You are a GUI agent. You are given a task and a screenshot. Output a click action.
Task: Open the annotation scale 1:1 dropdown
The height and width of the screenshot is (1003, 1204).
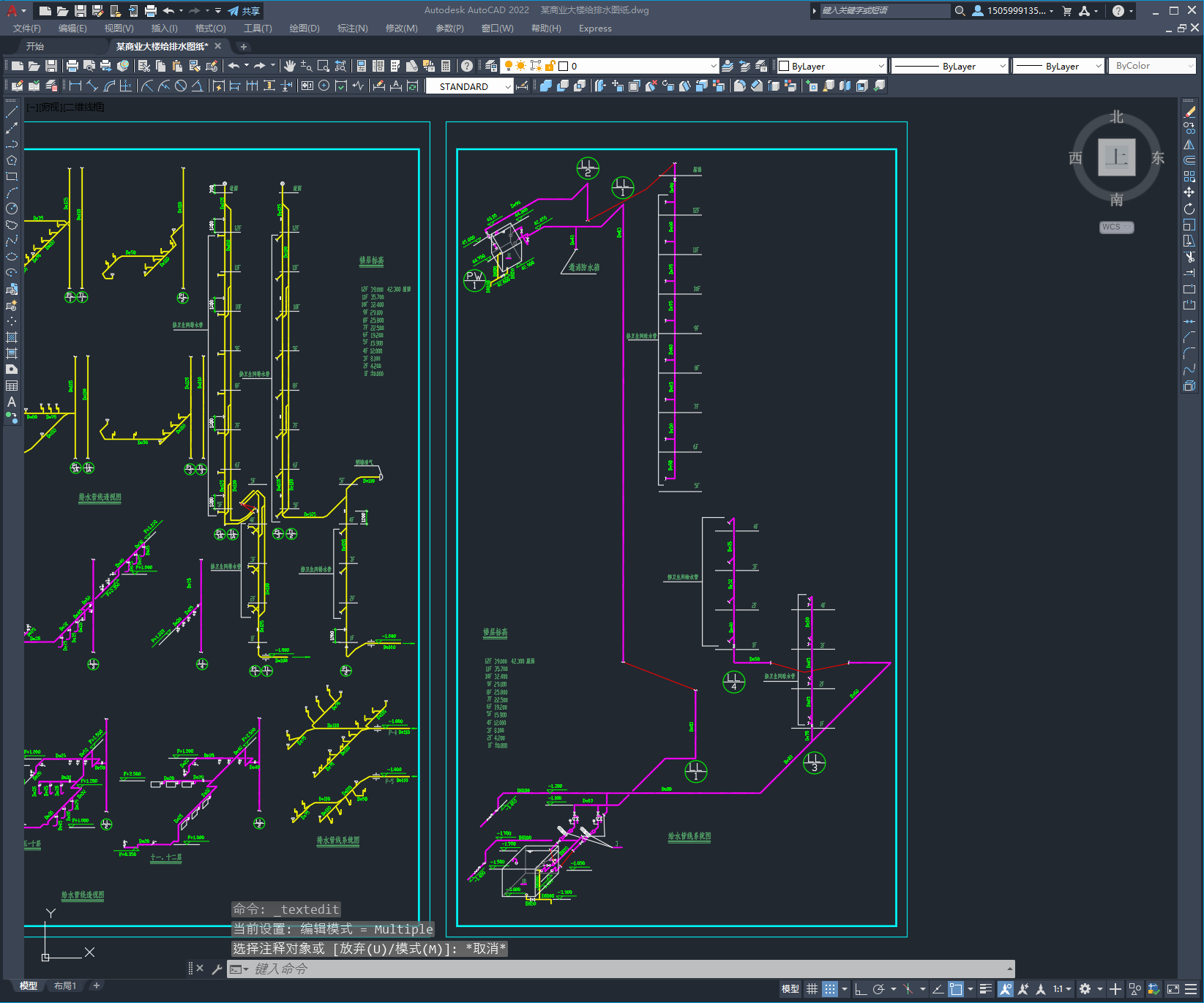click(1062, 989)
